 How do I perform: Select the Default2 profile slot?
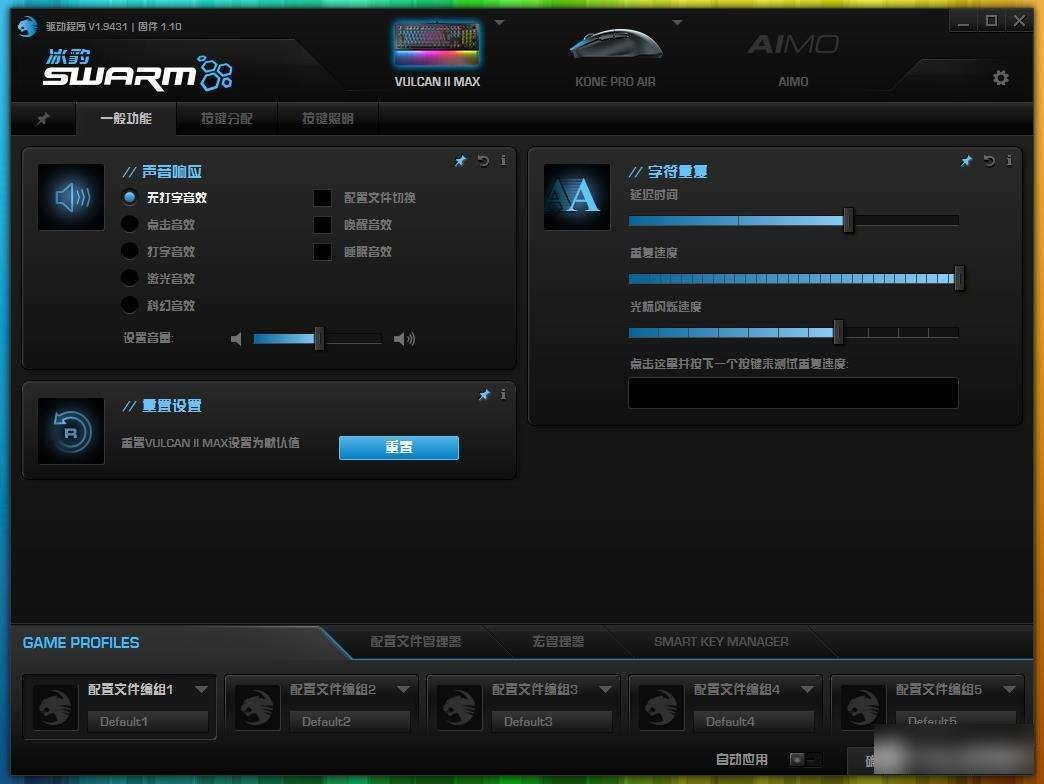(x=350, y=721)
